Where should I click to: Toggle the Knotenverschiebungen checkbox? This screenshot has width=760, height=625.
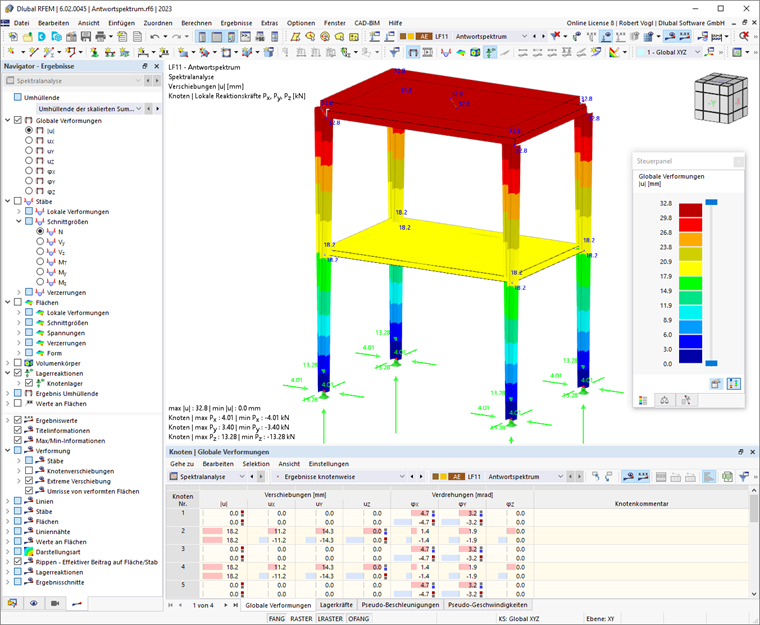(29, 471)
